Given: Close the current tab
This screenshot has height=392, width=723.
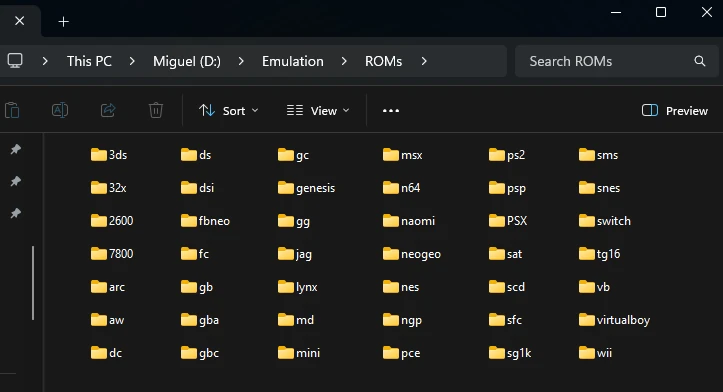Looking at the screenshot, I should 19,21.
